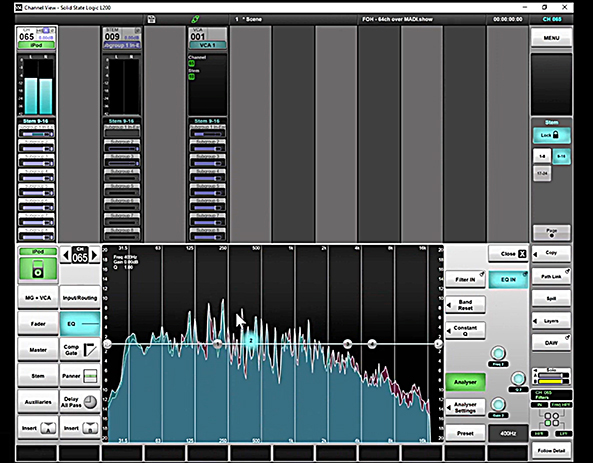Image resolution: width=593 pixels, height=463 pixels.
Task: Toggle the Filter IN button
Action: point(465,280)
